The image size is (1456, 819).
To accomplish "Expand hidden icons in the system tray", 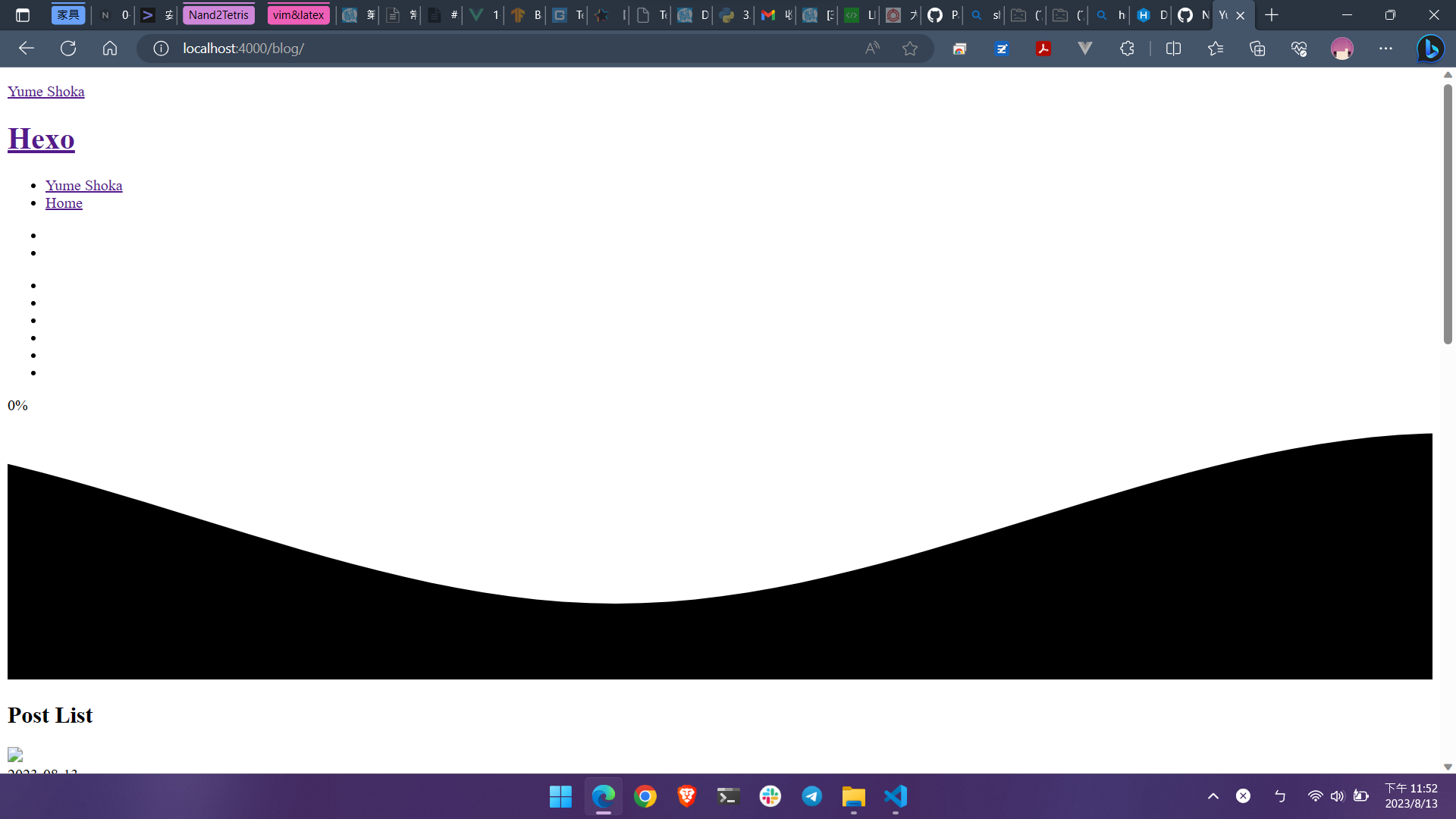I will pyautogui.click(x=1212, y=795).
